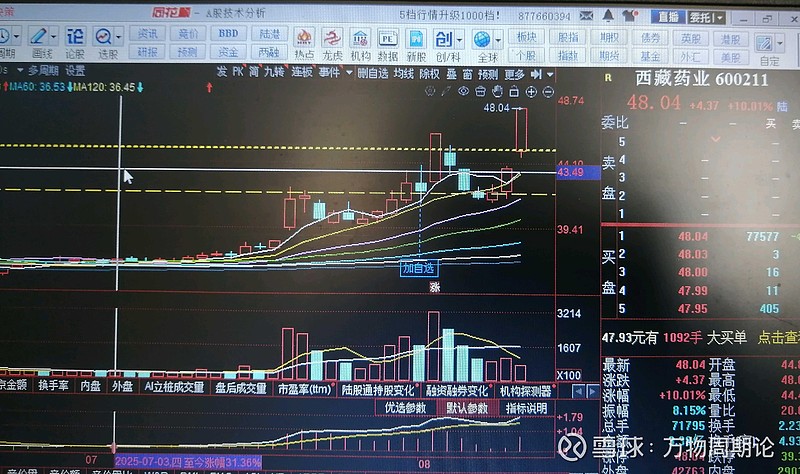
Task: Switch to 市盈率(ttm) indicator tab
Action: point(304,389)
